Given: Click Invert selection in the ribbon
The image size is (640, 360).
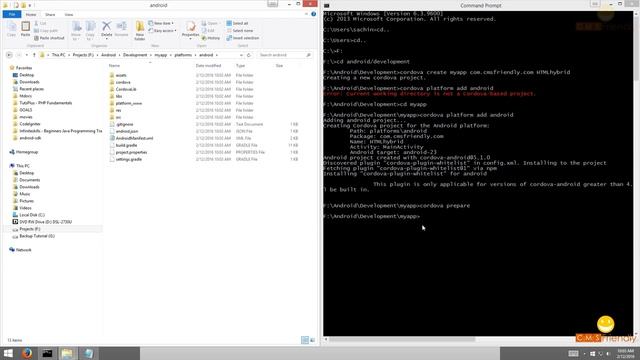Looking at the screenshot, I should 243,38.
